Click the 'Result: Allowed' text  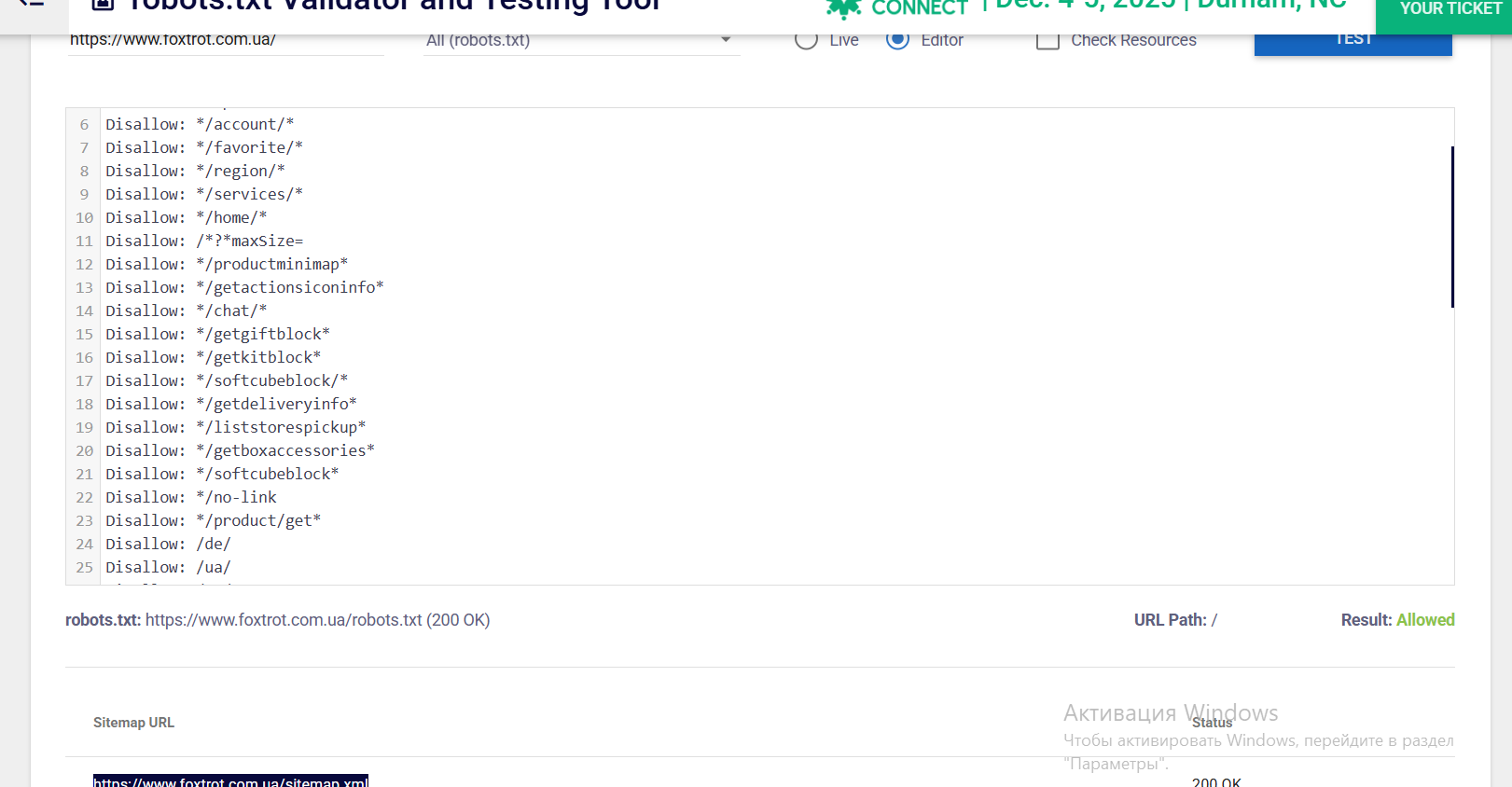point(1397,620)
